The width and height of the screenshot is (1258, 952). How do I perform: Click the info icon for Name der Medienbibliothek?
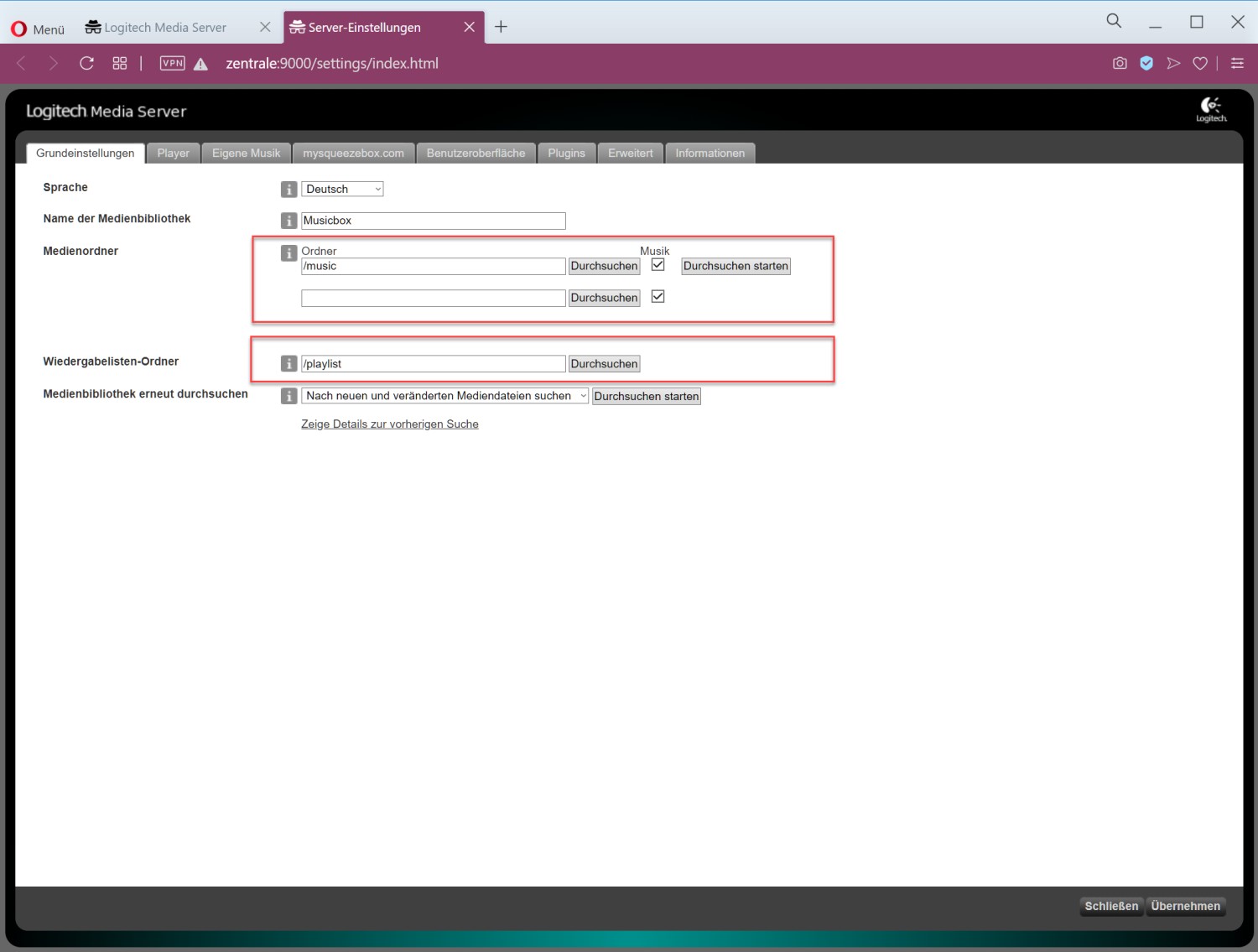pos(289,221)
